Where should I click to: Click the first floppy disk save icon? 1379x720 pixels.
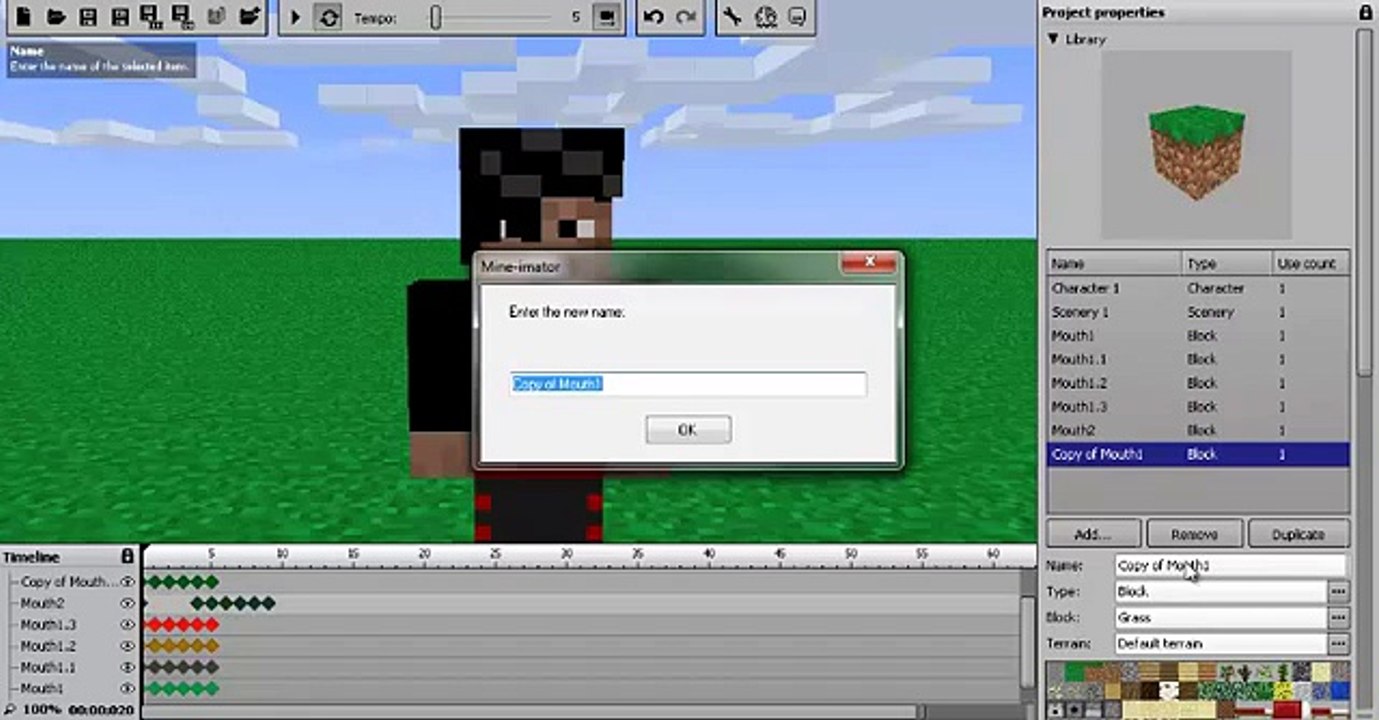(88, 17)
